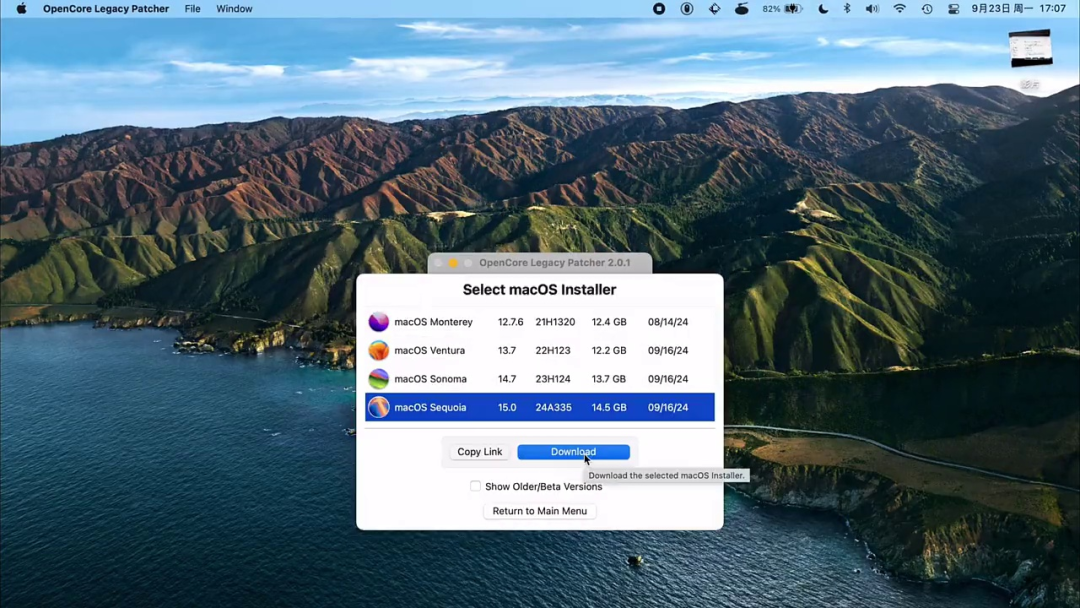Open the File menu

click(x=192, y=9)
